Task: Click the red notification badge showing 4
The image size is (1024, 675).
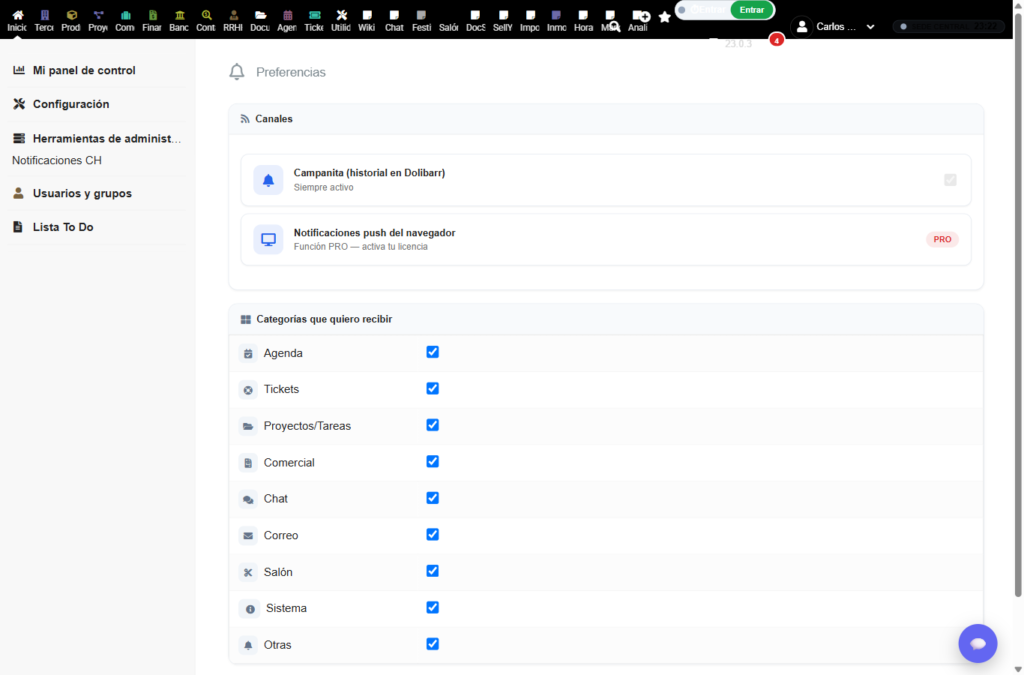Action: [x=776, y=40]
